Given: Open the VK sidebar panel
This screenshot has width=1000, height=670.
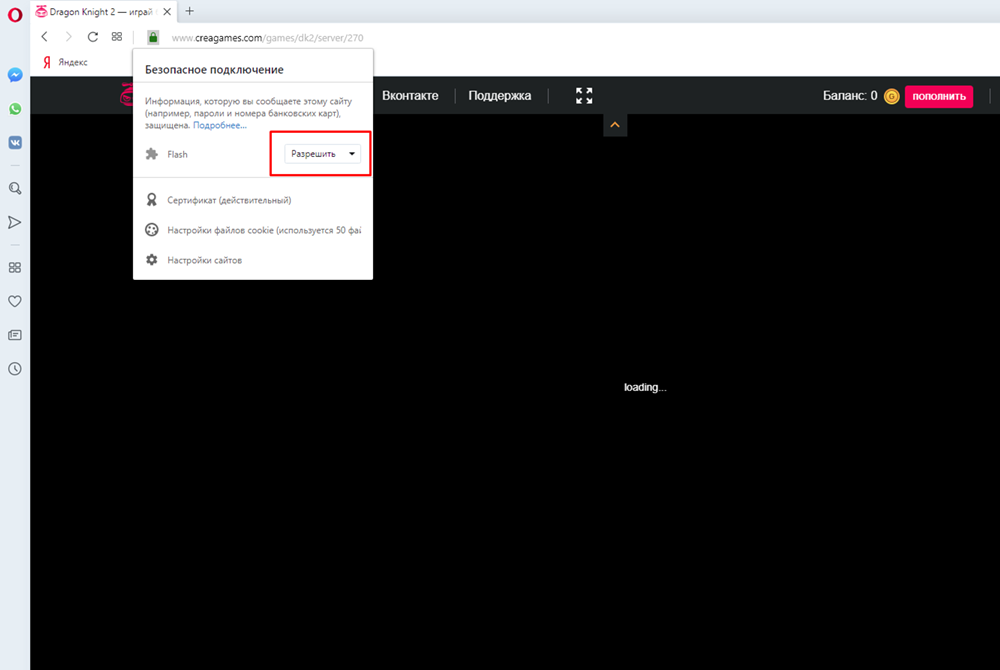Looking at the screenshot, I should pos(15,143).
